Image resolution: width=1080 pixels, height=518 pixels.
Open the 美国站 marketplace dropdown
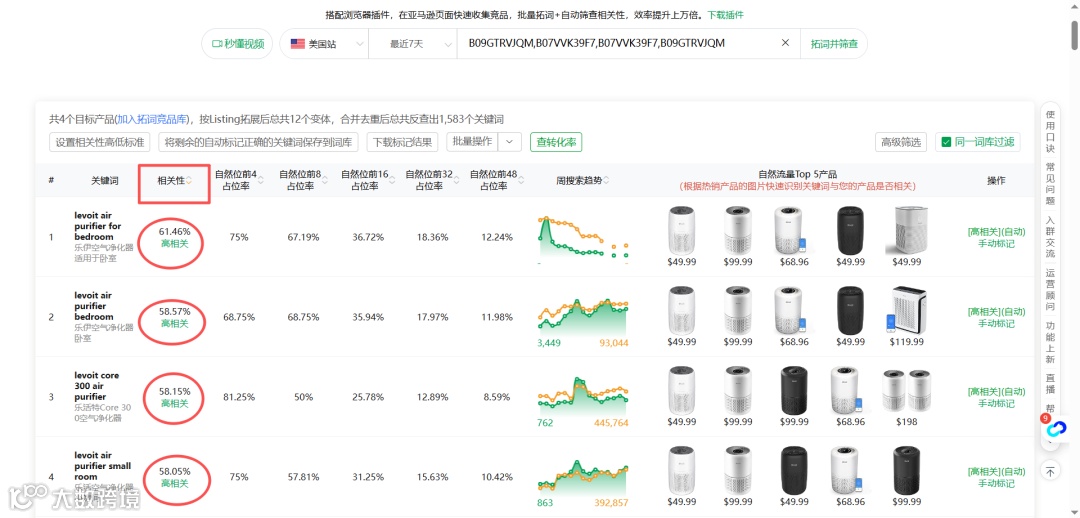coord(324,43)
